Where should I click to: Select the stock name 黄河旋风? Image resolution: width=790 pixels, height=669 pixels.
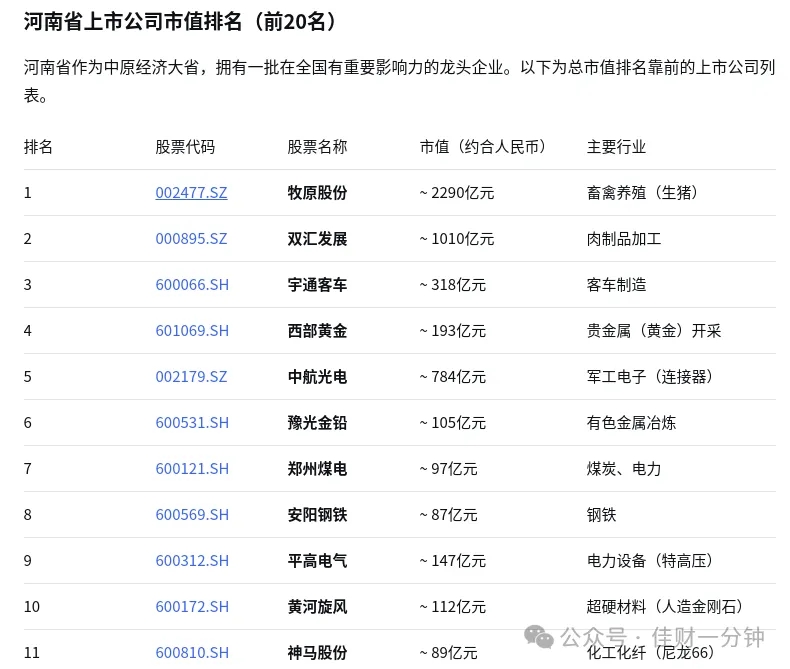click(317, 607)
